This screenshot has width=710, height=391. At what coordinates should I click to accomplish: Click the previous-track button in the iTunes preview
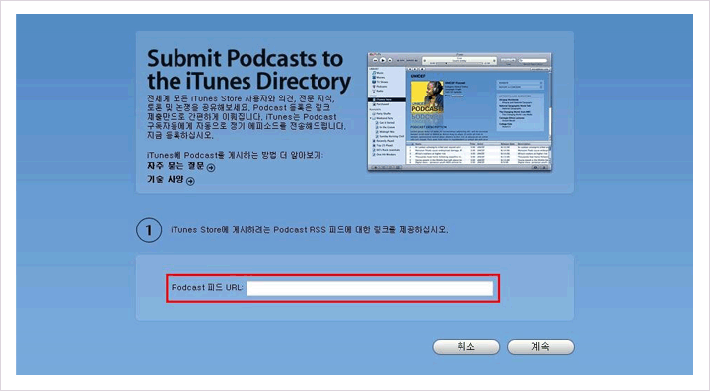pos(375,60)
